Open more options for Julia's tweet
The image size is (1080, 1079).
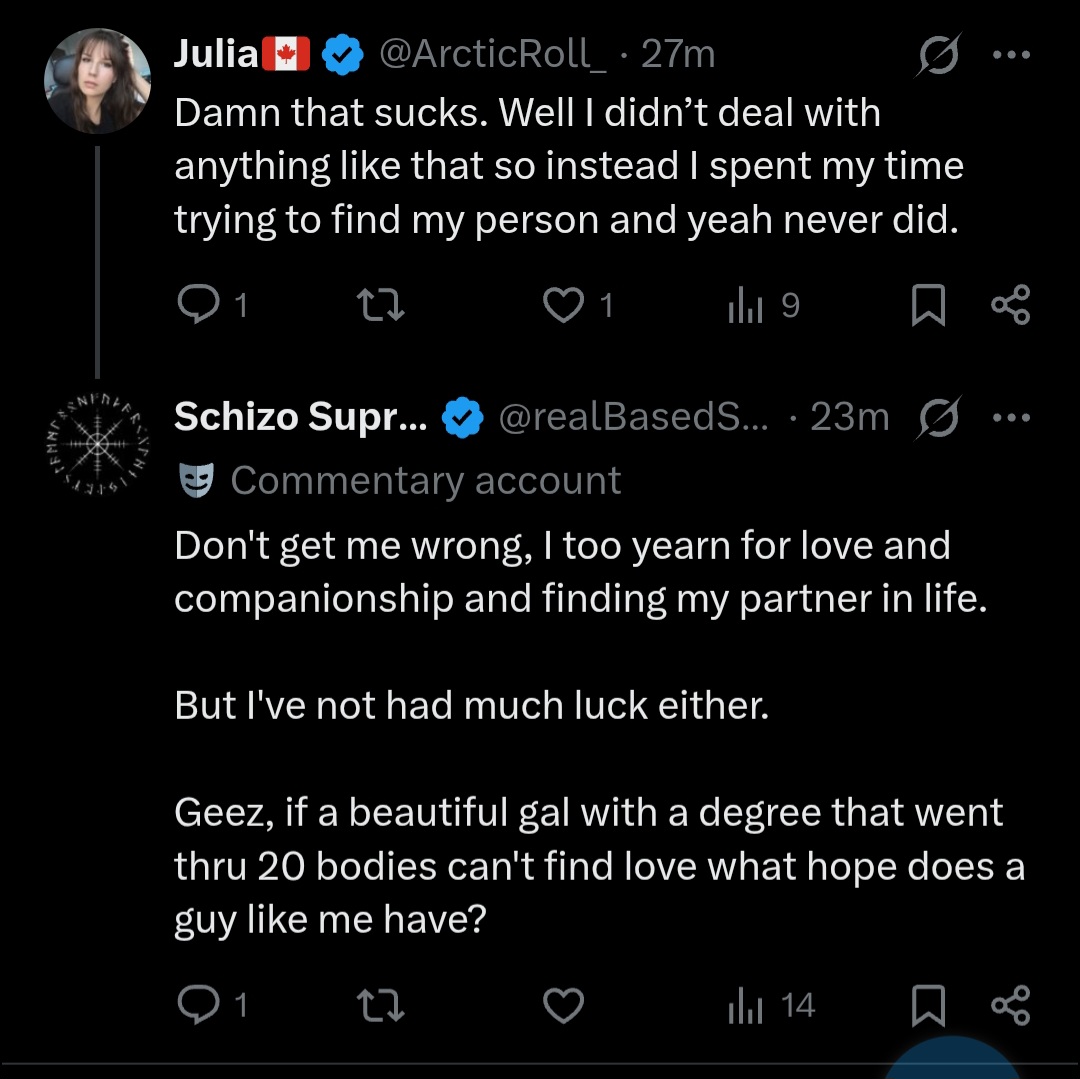coord(1010,56)
